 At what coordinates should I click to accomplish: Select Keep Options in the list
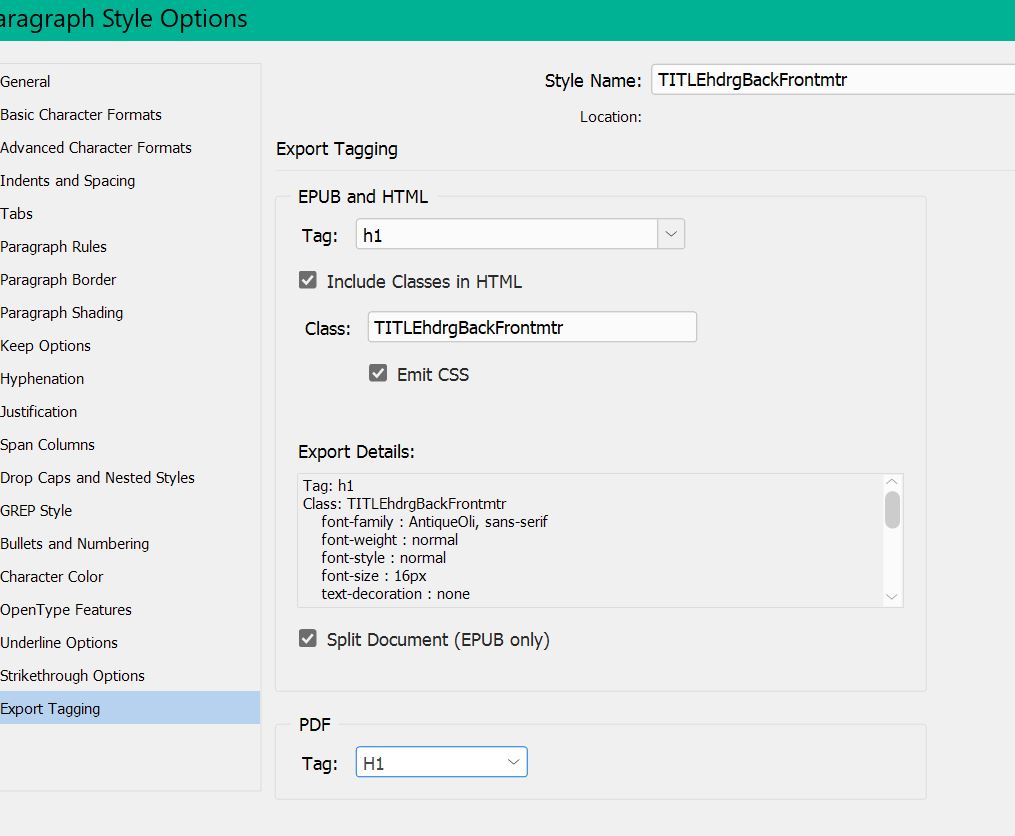pyautogui.click(x=129, y=346)
